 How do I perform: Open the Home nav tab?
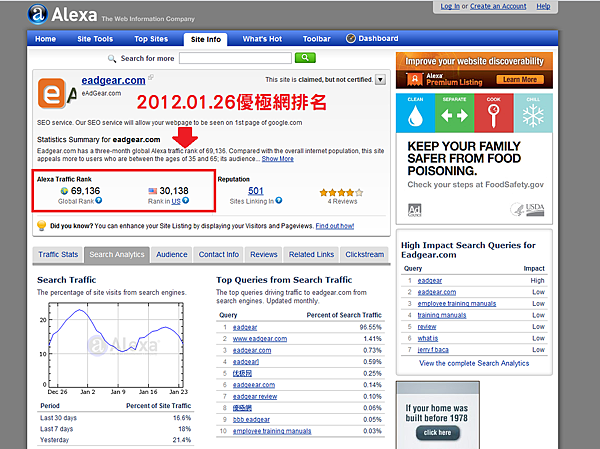45,39
